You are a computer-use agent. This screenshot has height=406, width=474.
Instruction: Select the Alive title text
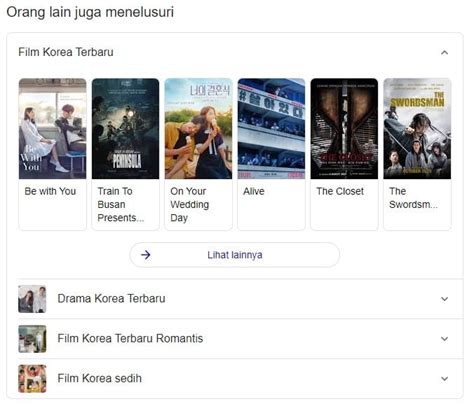coord(254,191)
